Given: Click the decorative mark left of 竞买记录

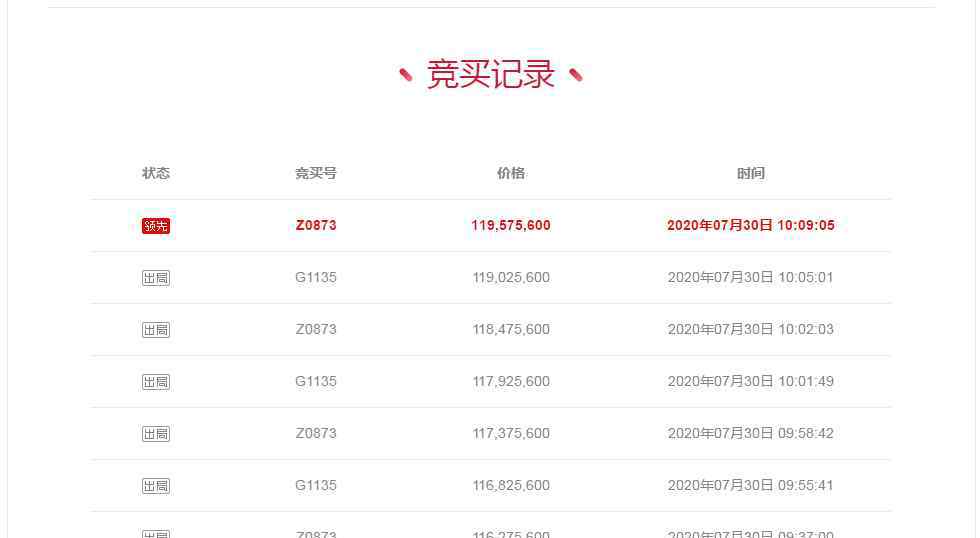Looking at the screenshot, I should [x=406, y=75].
